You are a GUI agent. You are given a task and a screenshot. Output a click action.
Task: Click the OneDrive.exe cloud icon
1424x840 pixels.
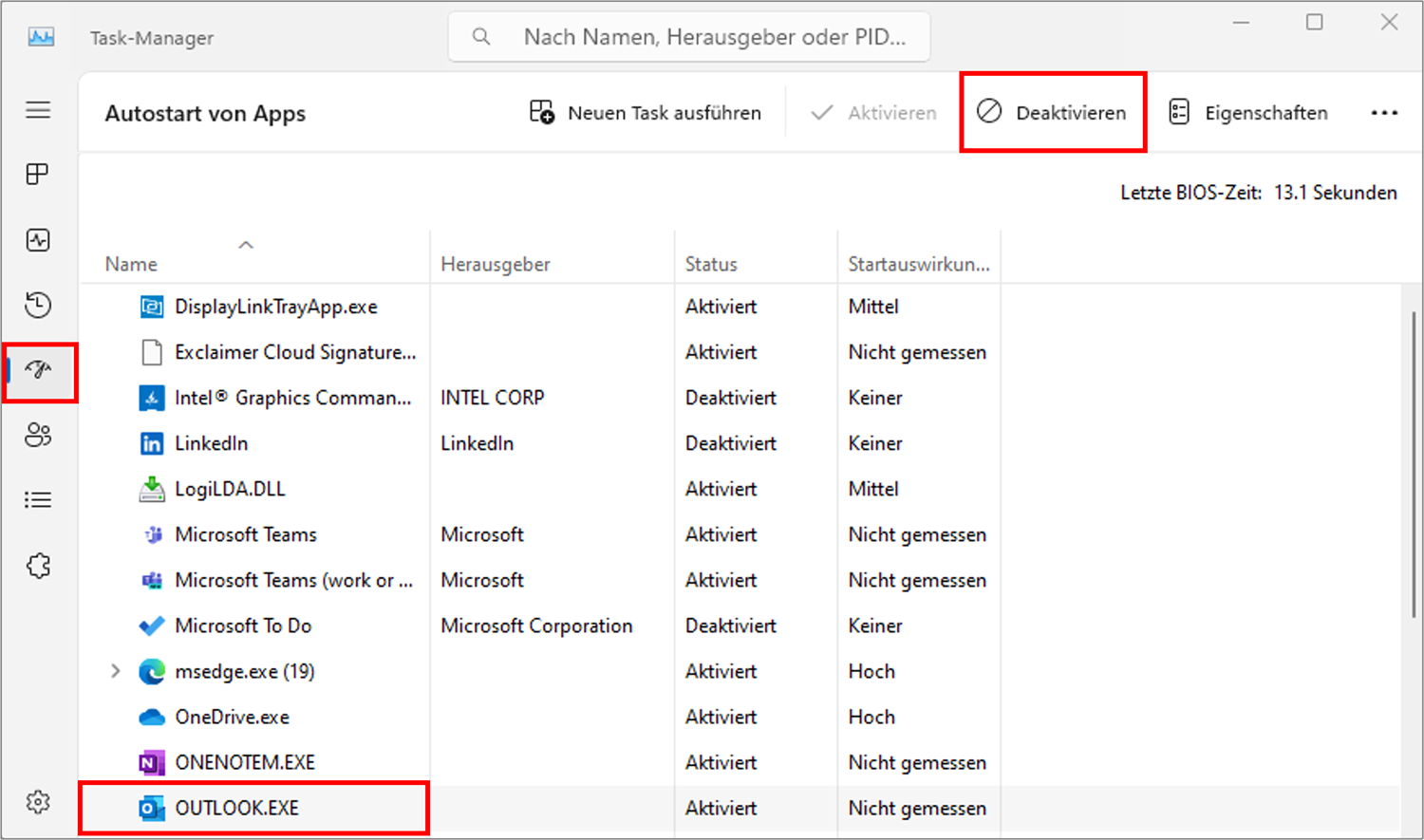pyautogui.click(x=152, y=718)
